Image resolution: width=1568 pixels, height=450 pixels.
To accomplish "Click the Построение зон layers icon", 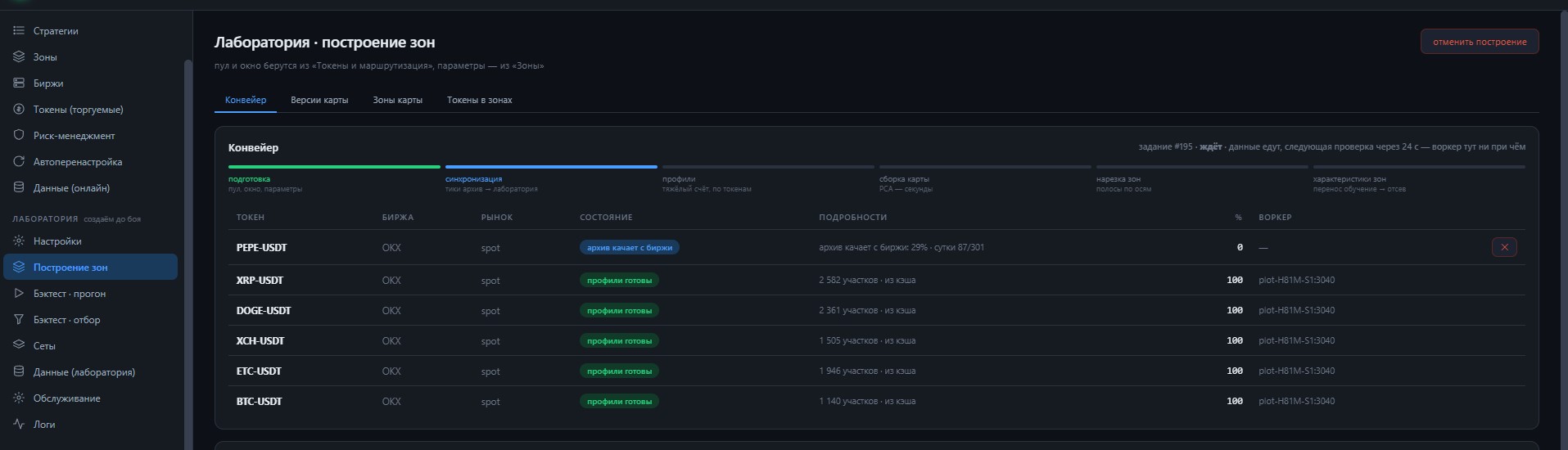I will click(19, 268).
